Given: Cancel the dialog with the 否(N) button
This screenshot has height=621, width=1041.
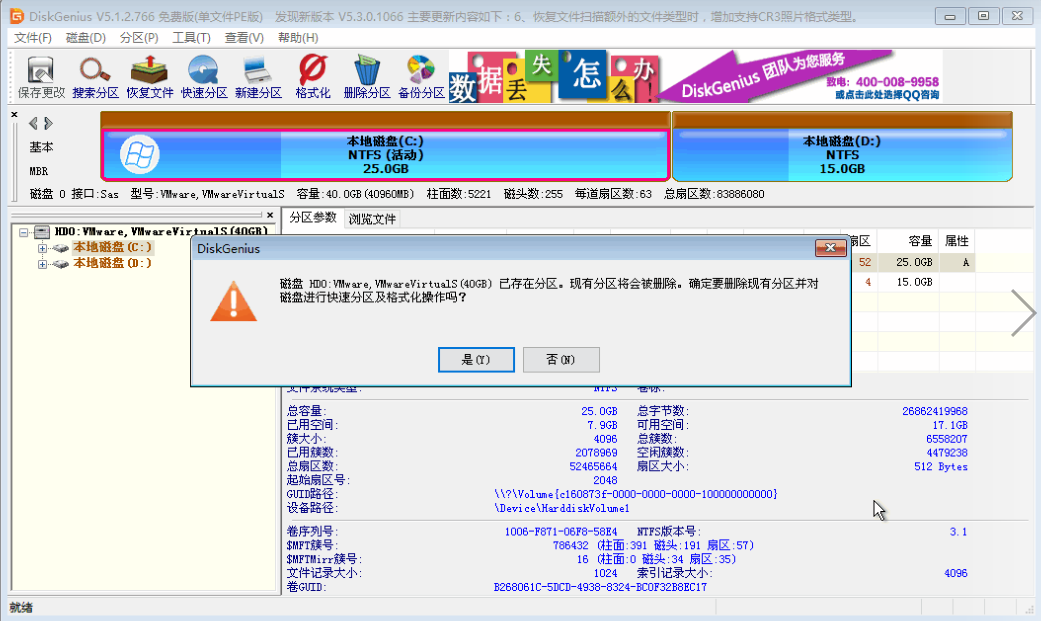Looking at the screenshot, I should (561, 359).
